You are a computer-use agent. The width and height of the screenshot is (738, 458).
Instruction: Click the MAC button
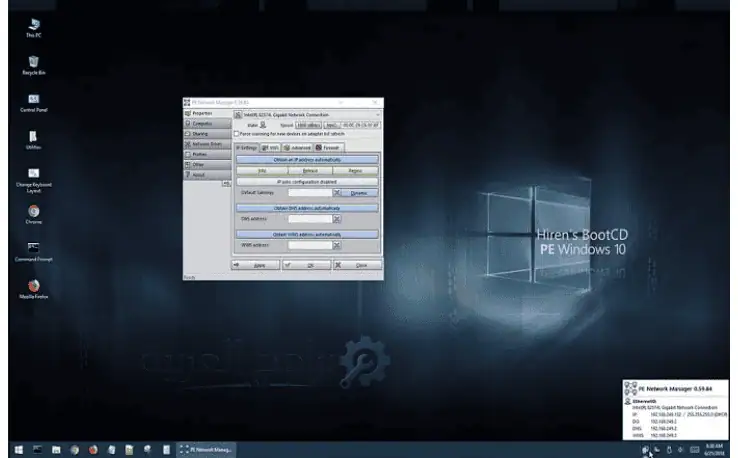332,125
